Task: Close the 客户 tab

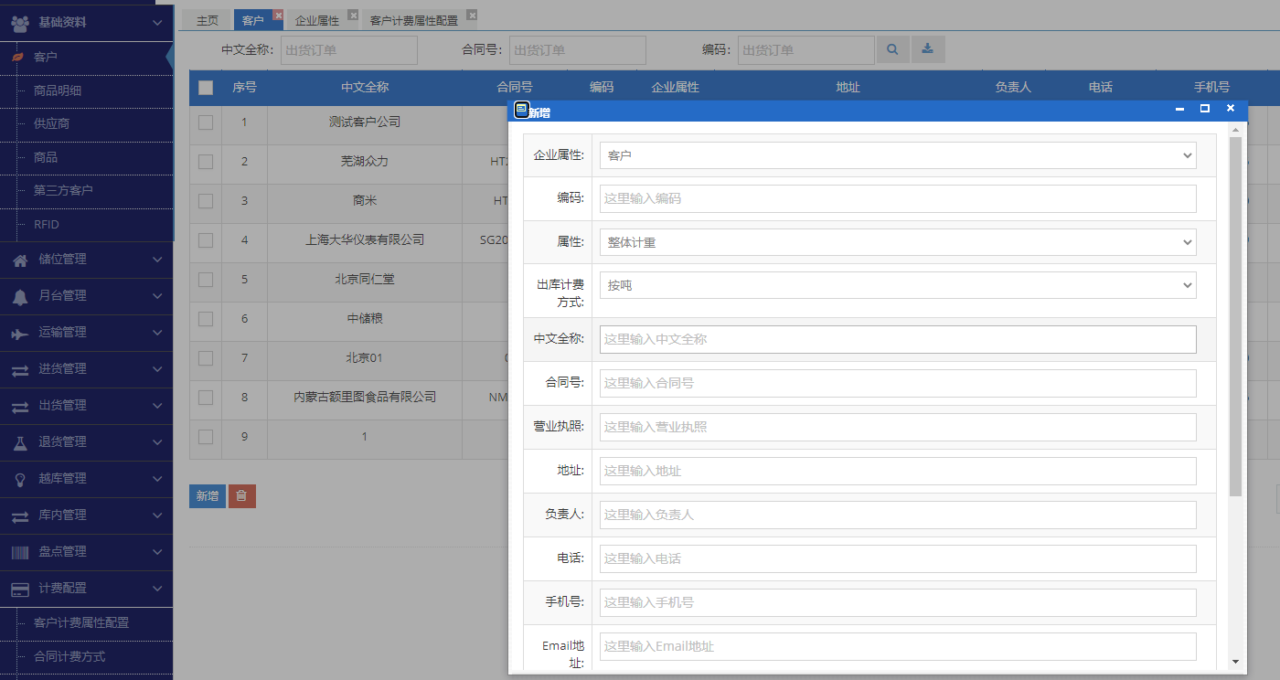Action: click(x=278, y=15)
